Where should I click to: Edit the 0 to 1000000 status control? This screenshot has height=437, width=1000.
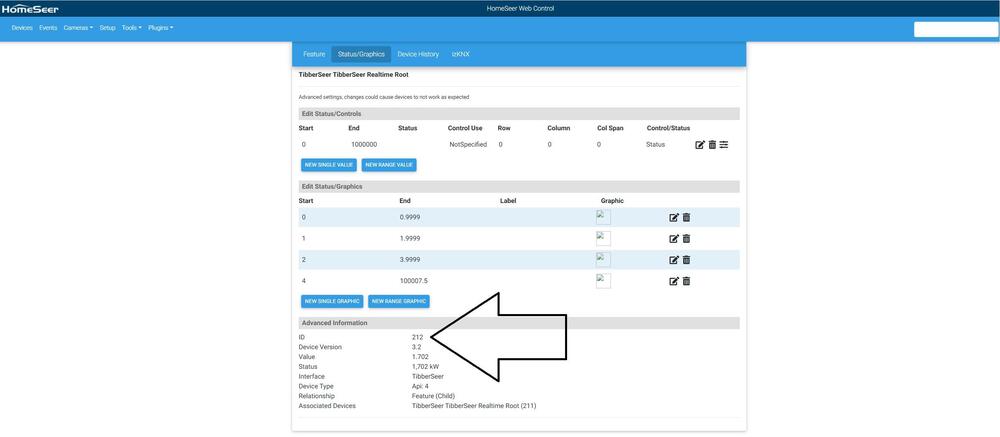coord(700,145)
